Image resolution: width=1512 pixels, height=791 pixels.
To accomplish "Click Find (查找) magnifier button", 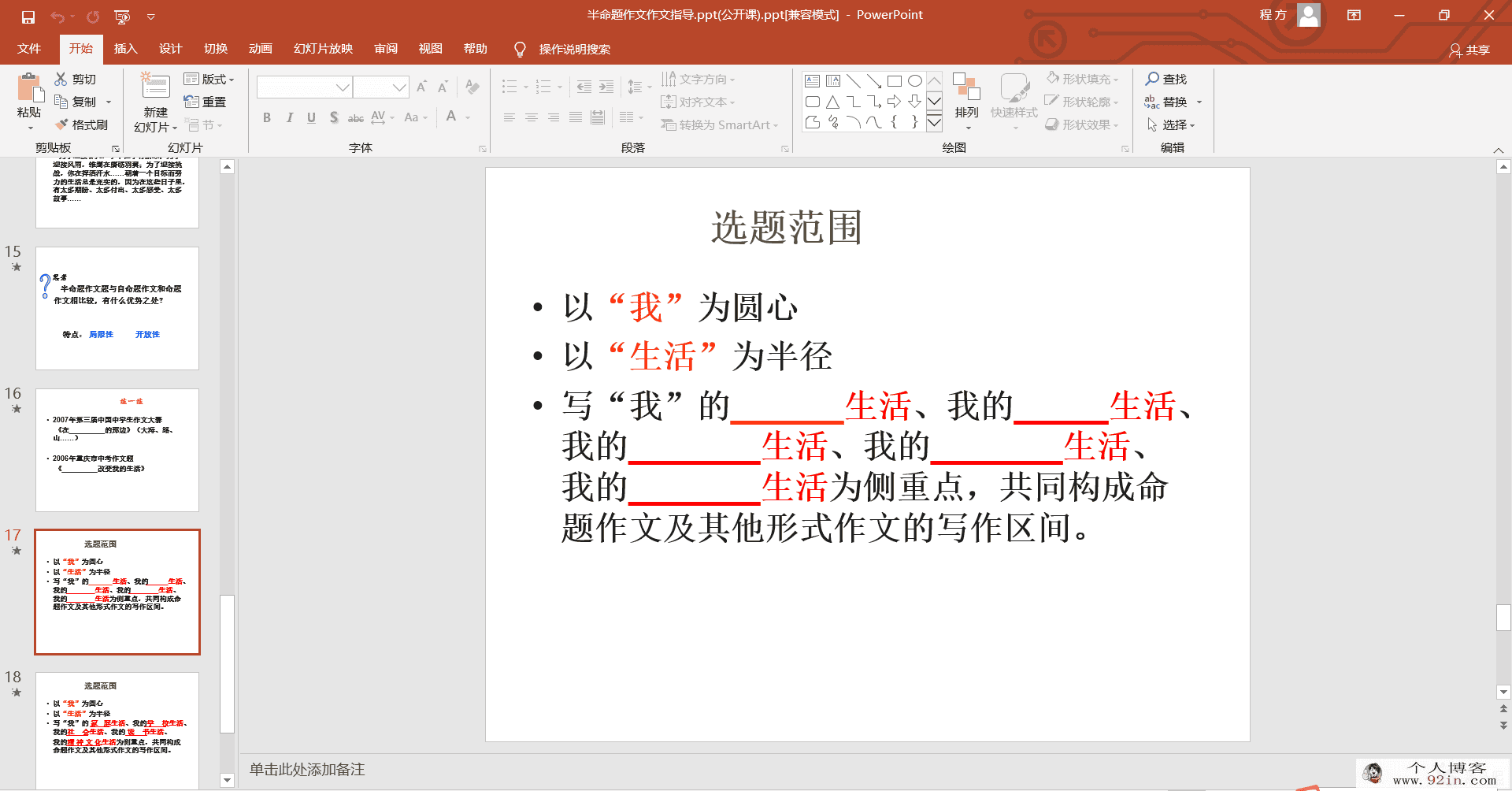I will point(1166,79).
